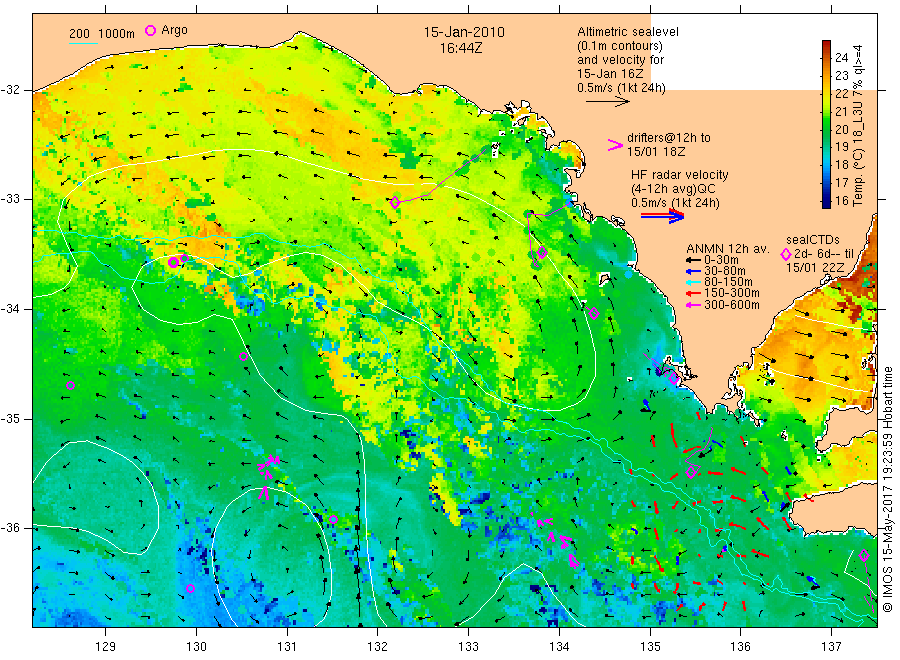Click the '200 1000m' isobath label
The width and height of the screenshot is (900, 660).
point(102,34)
